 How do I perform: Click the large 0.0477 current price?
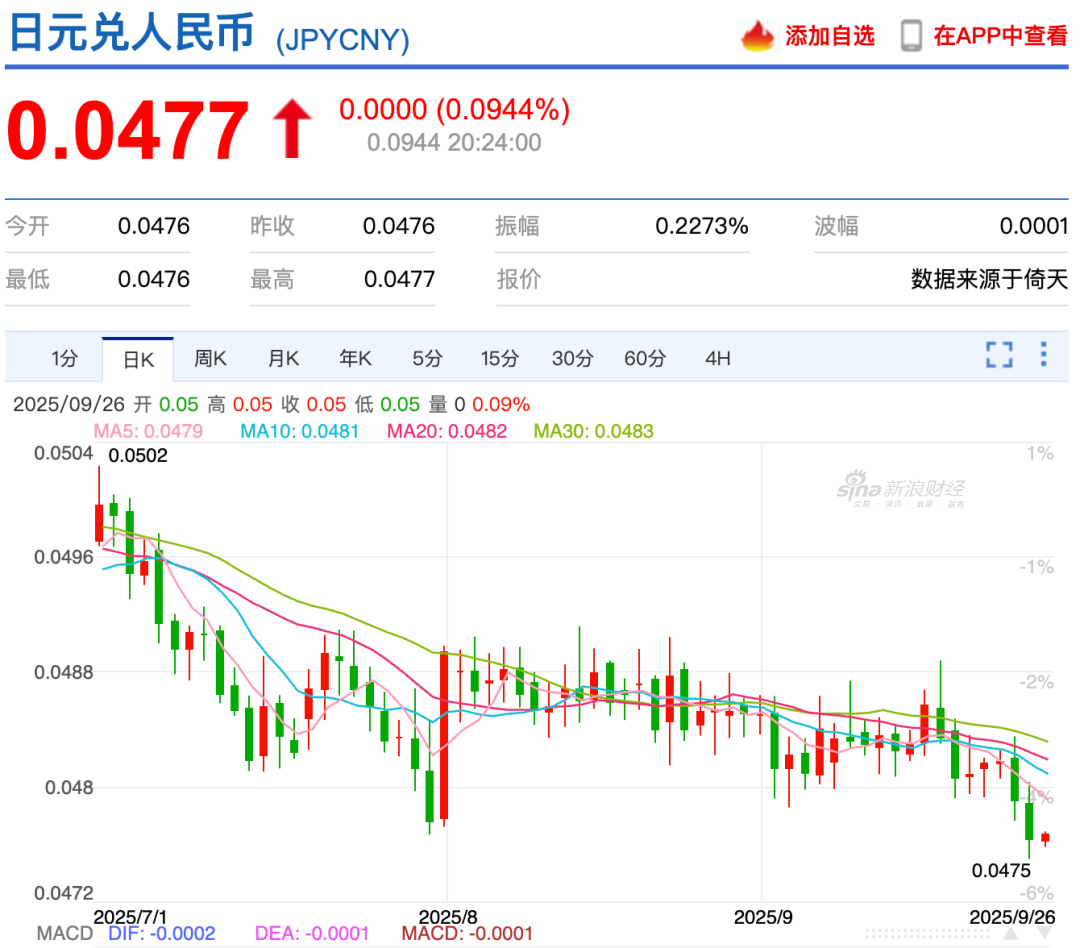[x=128, y=130]
